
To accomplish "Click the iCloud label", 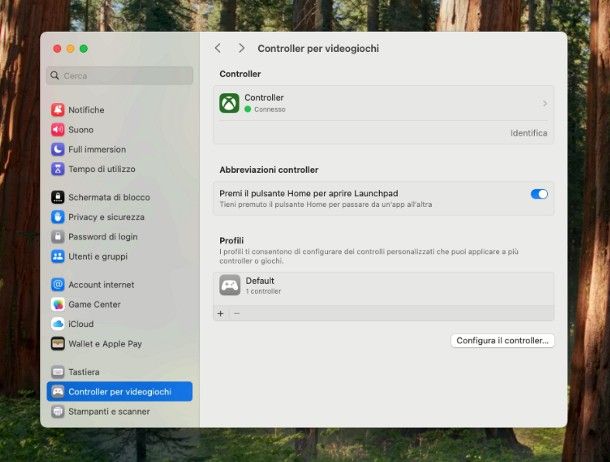I will [81, 324].
